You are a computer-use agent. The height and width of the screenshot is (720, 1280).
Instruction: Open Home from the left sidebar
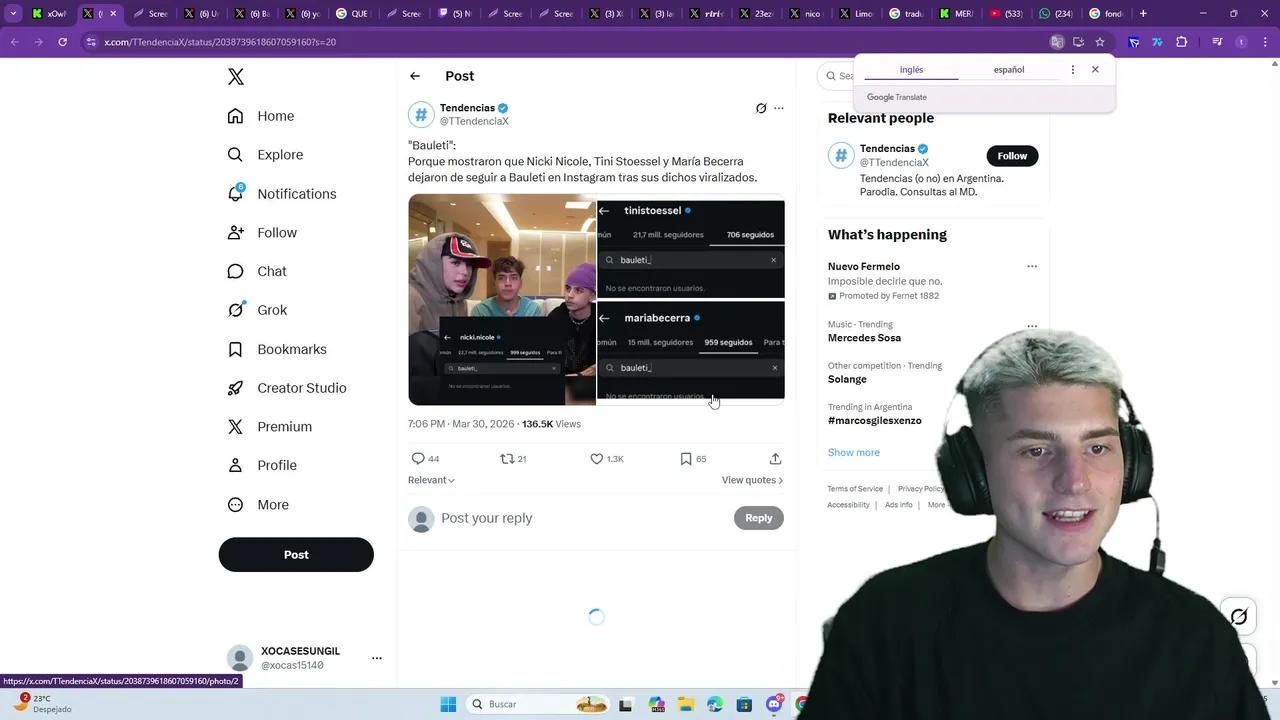(x=261, y=116)
